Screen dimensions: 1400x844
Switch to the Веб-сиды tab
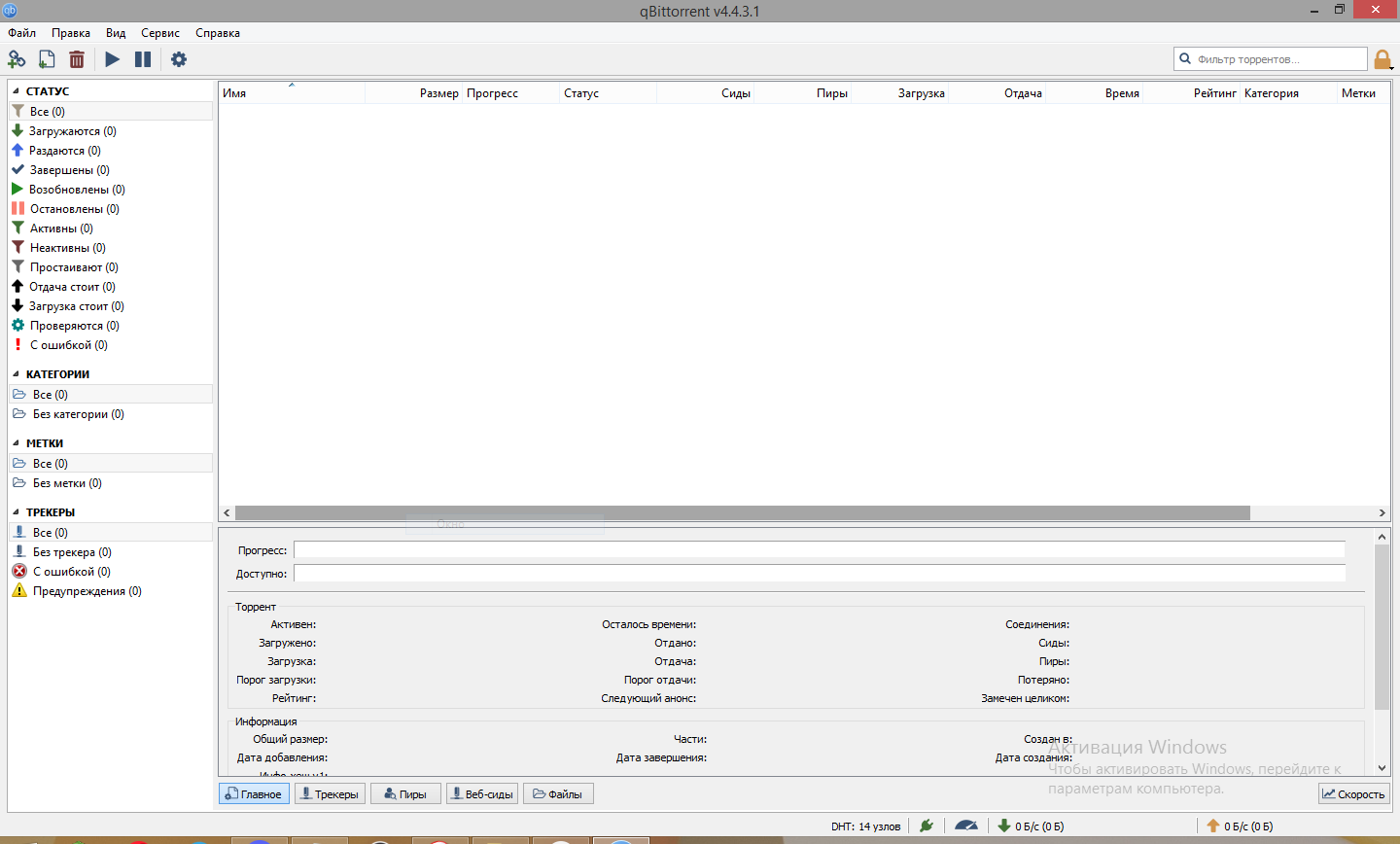pos(482,794)
